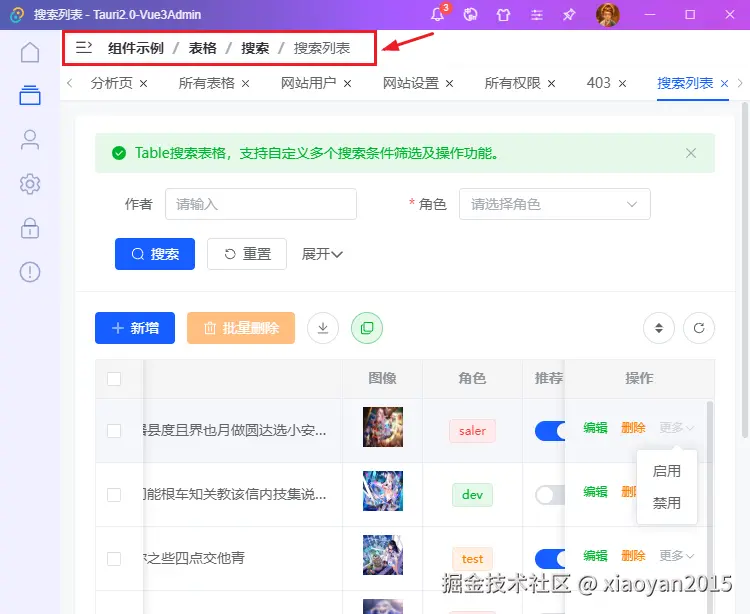The height and width of the screenshot is (614, 750).
Task: Click the 批量删除 button
Action: pos(241,328)
